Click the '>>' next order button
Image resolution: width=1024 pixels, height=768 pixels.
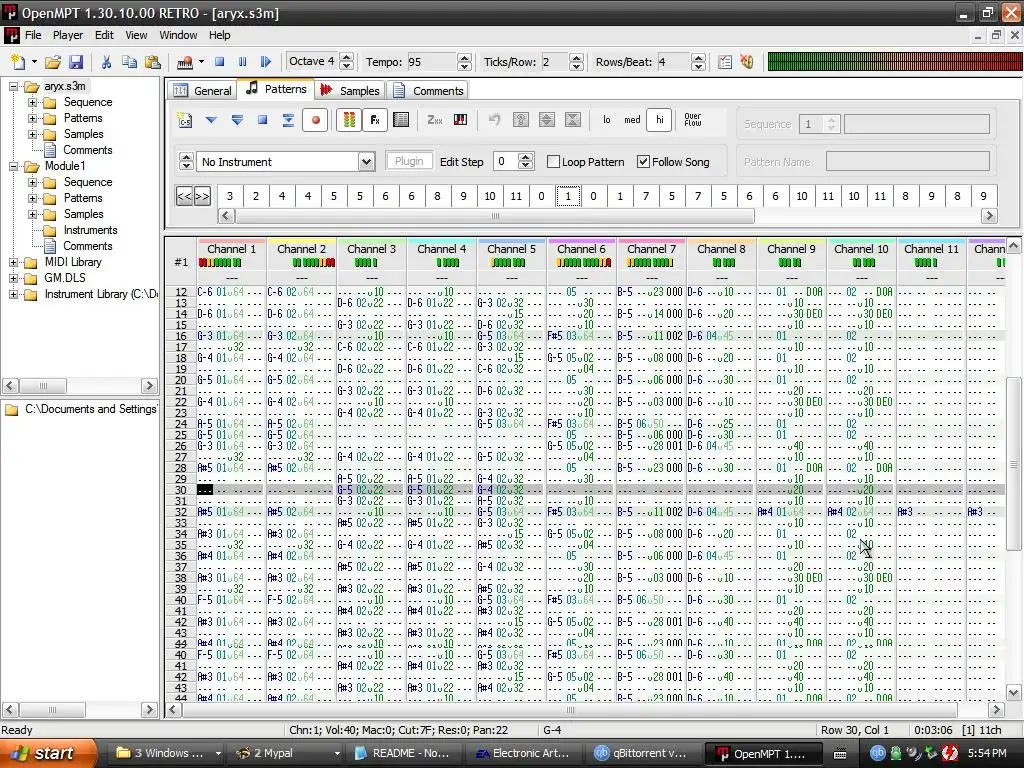(x=202, y=196)
